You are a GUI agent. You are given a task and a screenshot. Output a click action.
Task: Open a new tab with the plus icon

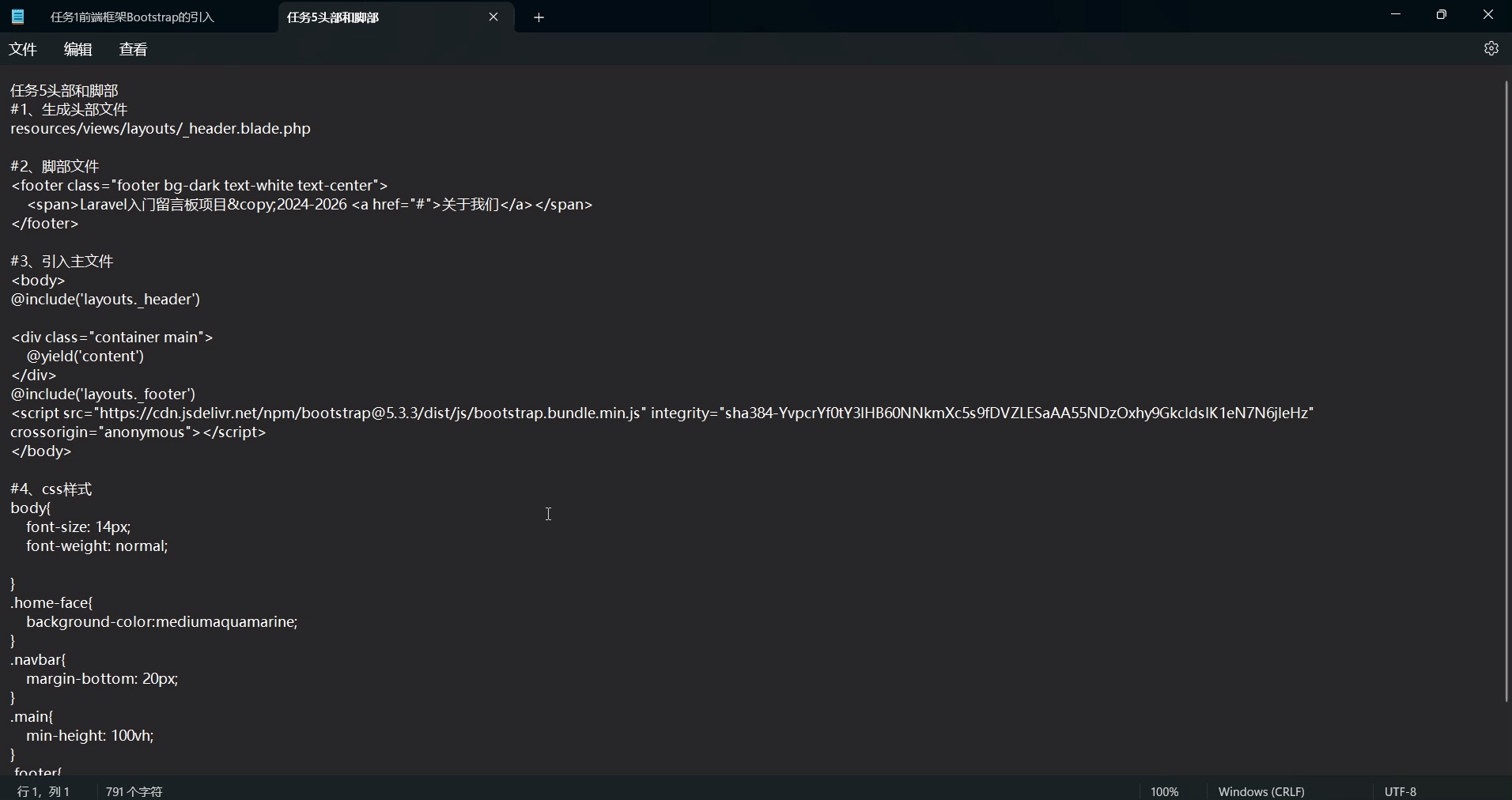540,17
